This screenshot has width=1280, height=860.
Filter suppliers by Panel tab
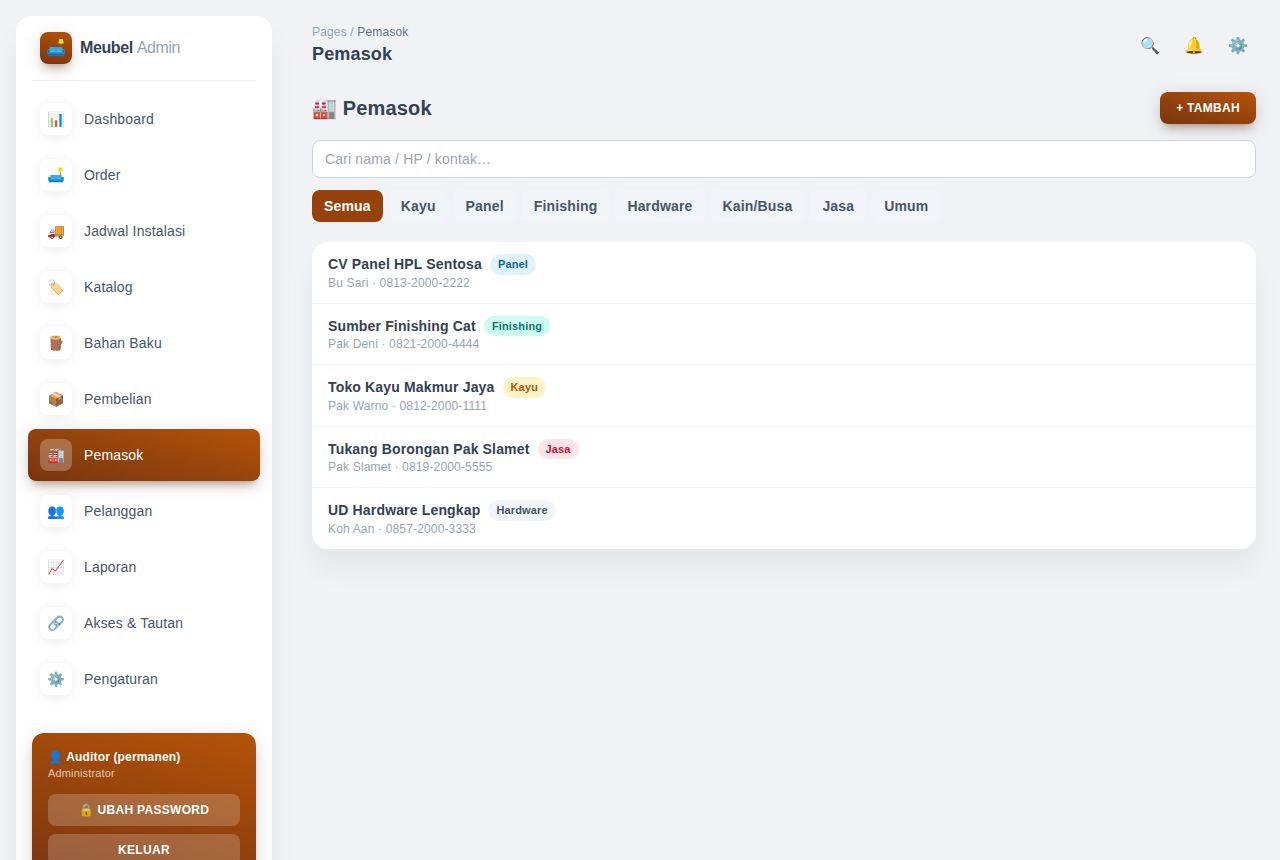click(x=484, y=206)
